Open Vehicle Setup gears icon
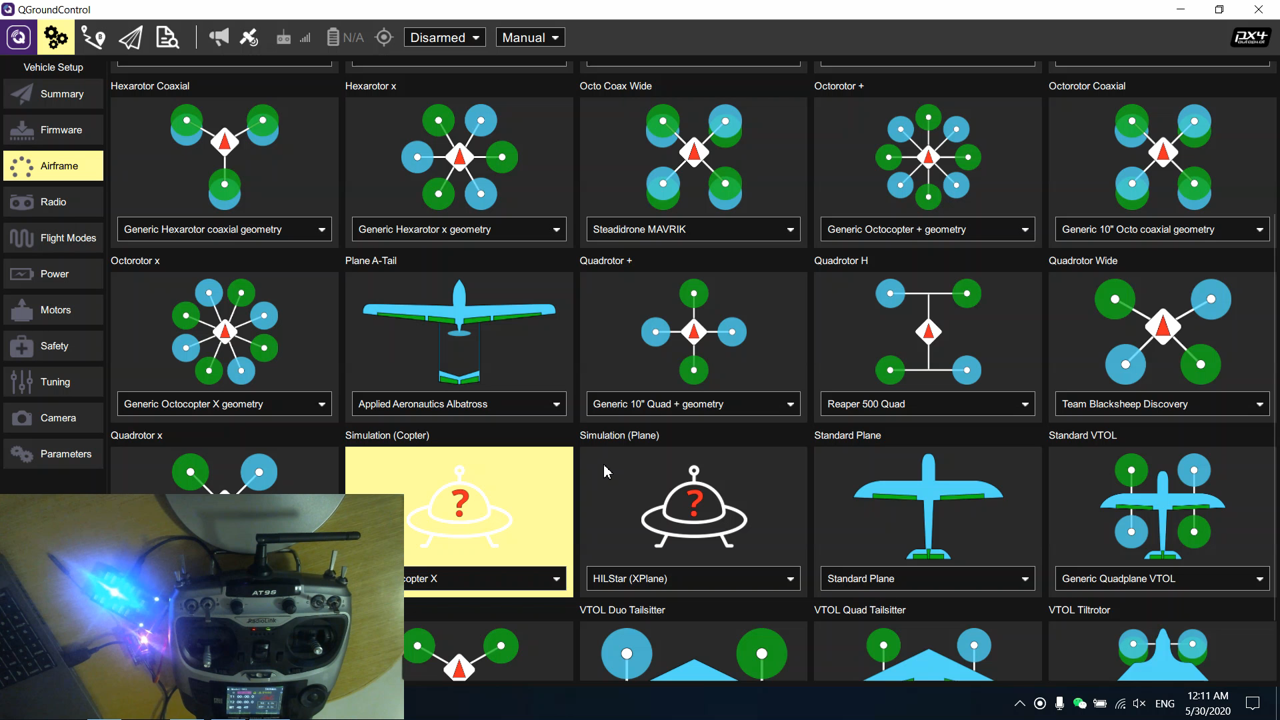 pyautogui.click(x=56, y=38)
